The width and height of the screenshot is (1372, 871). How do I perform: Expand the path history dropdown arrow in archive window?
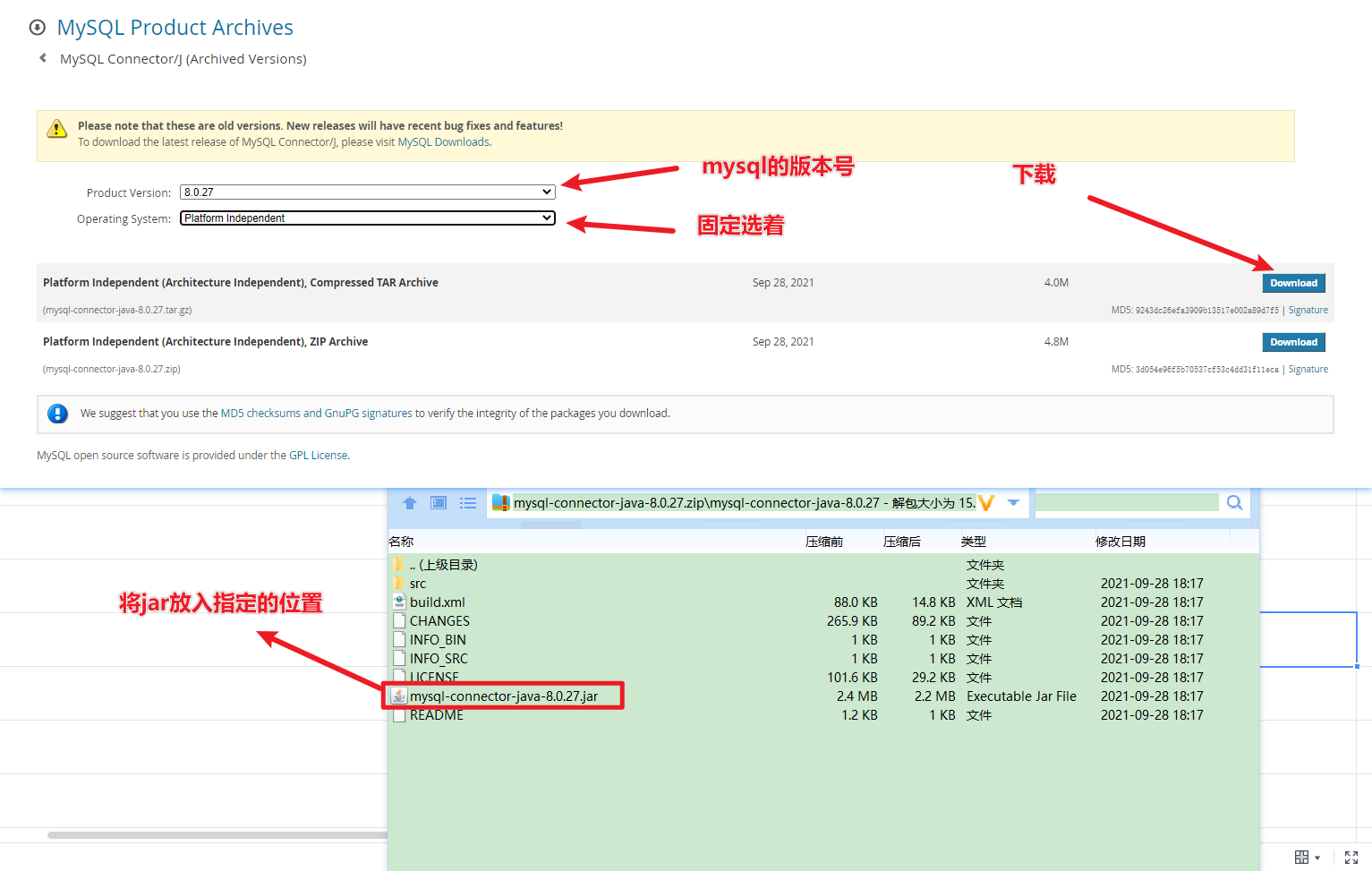click(1013, 503)
